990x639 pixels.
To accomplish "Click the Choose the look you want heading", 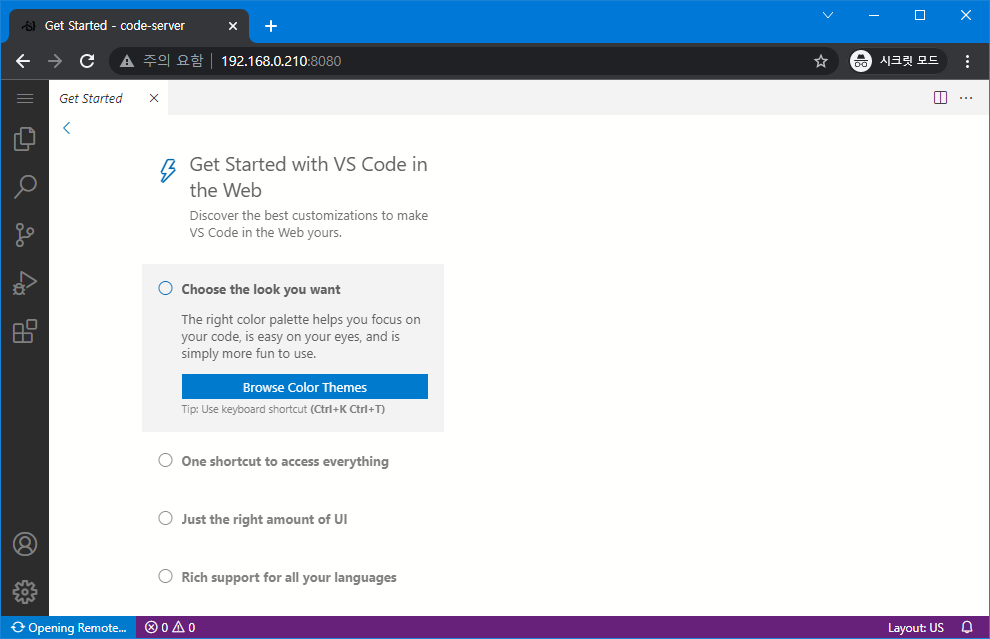I will [x=261, y=289].
